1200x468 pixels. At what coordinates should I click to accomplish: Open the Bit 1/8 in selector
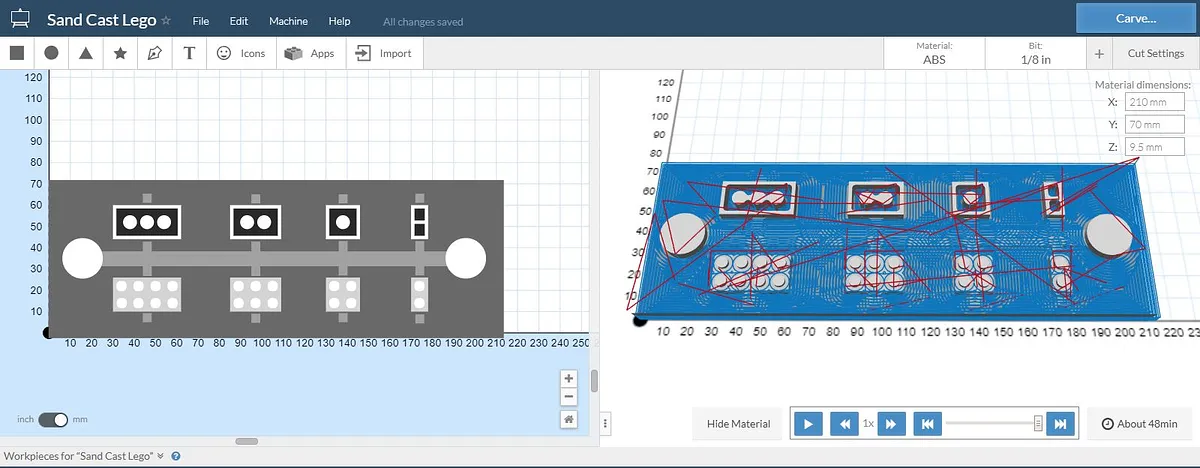point(1035,53)
